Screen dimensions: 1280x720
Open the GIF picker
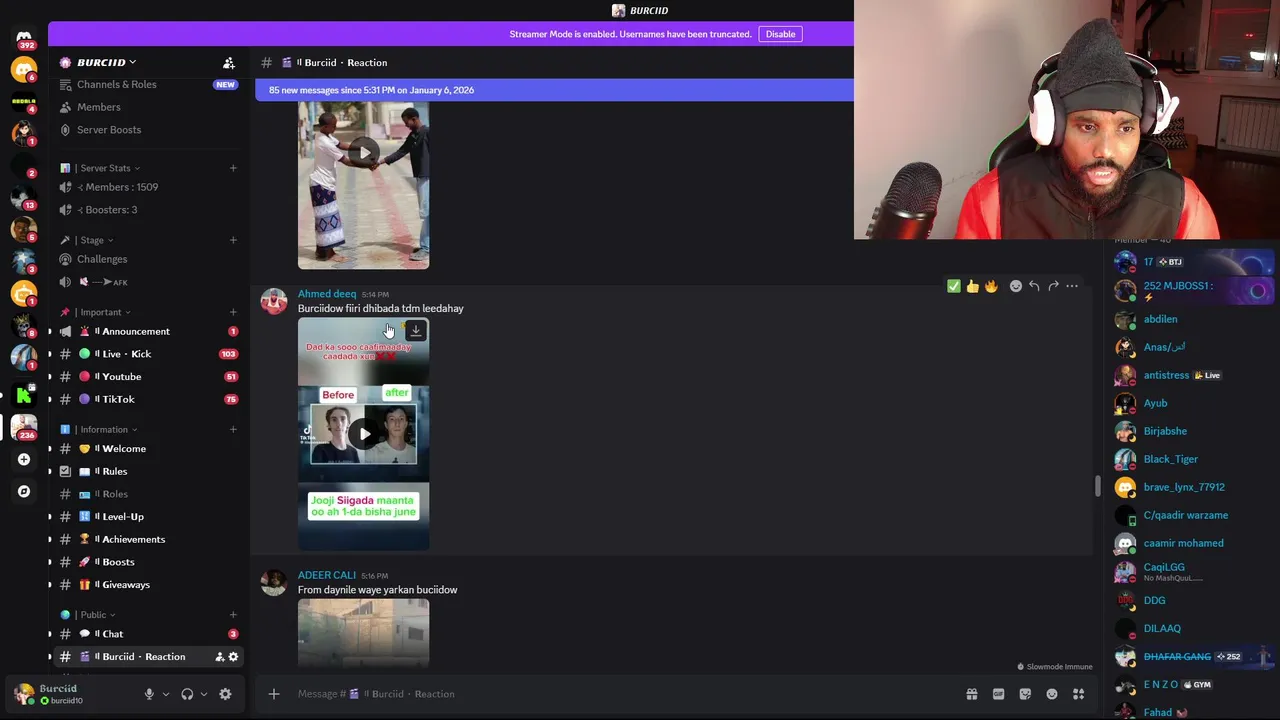click(998, 694)
